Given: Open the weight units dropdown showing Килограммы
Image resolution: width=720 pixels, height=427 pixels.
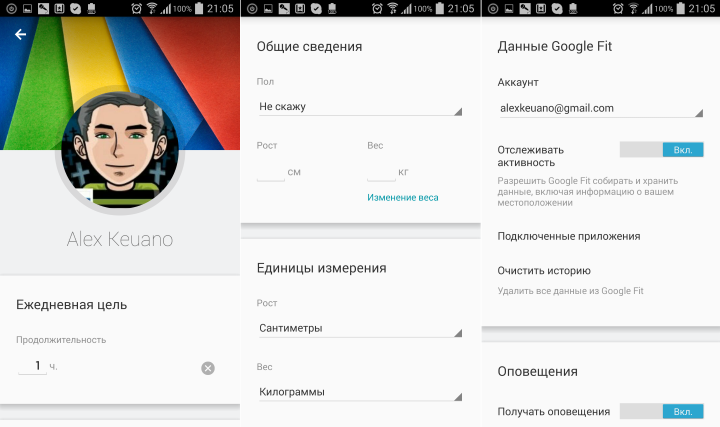Looking at the screenshot, I should (x=360, y=392).
